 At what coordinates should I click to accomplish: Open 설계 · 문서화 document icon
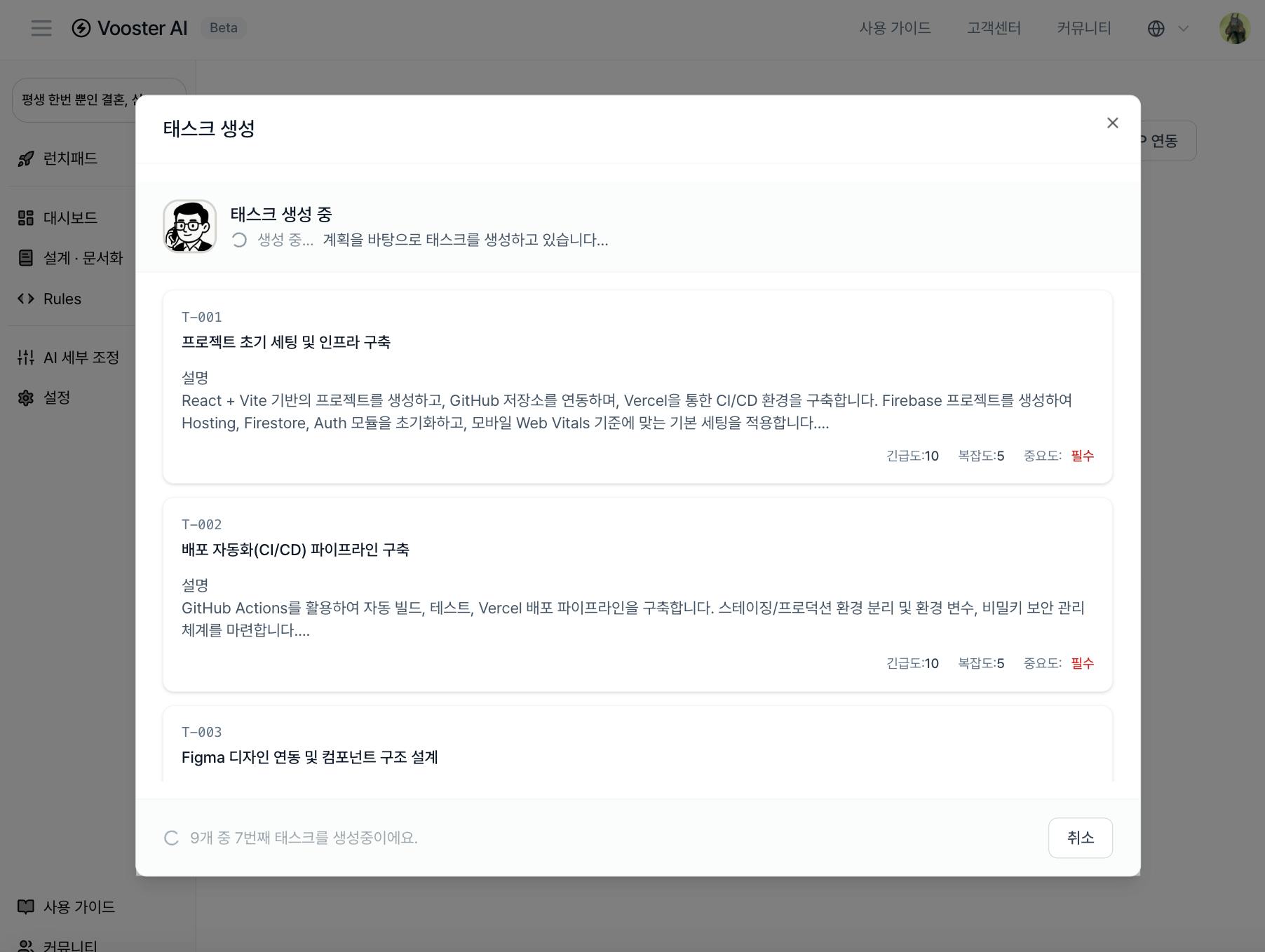pos(26,258)
